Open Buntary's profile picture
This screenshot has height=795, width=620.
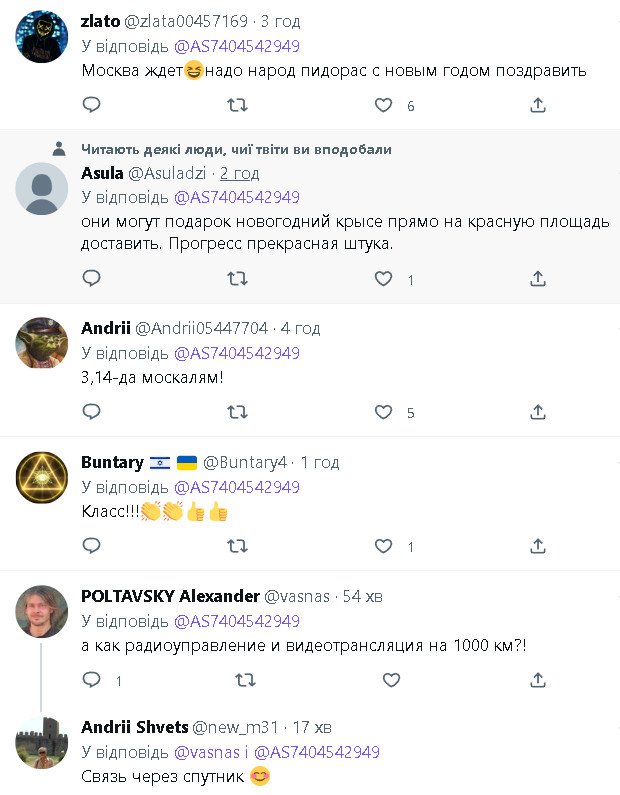pyautogui.click(x=42, y=477)
